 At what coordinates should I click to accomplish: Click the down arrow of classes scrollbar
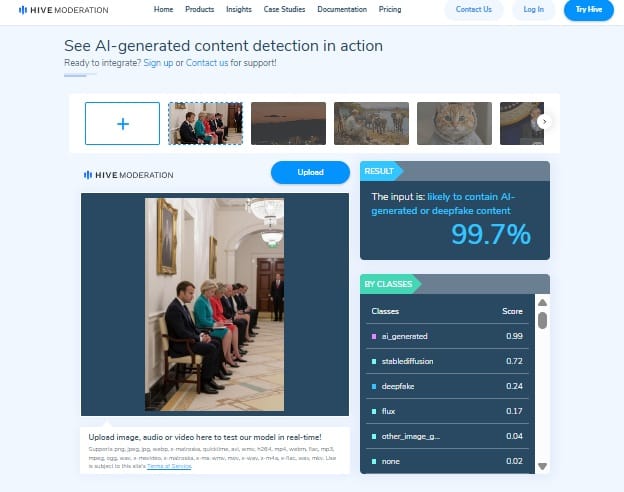click(x=542, y=466)
